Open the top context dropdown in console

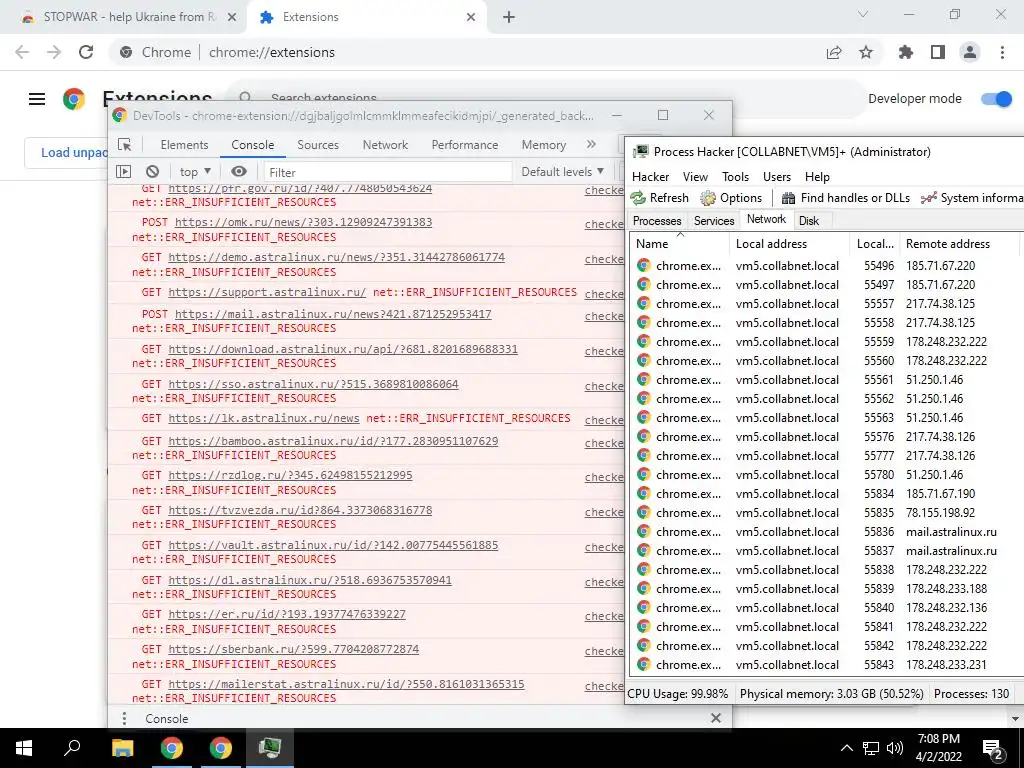tap(195, 172)
